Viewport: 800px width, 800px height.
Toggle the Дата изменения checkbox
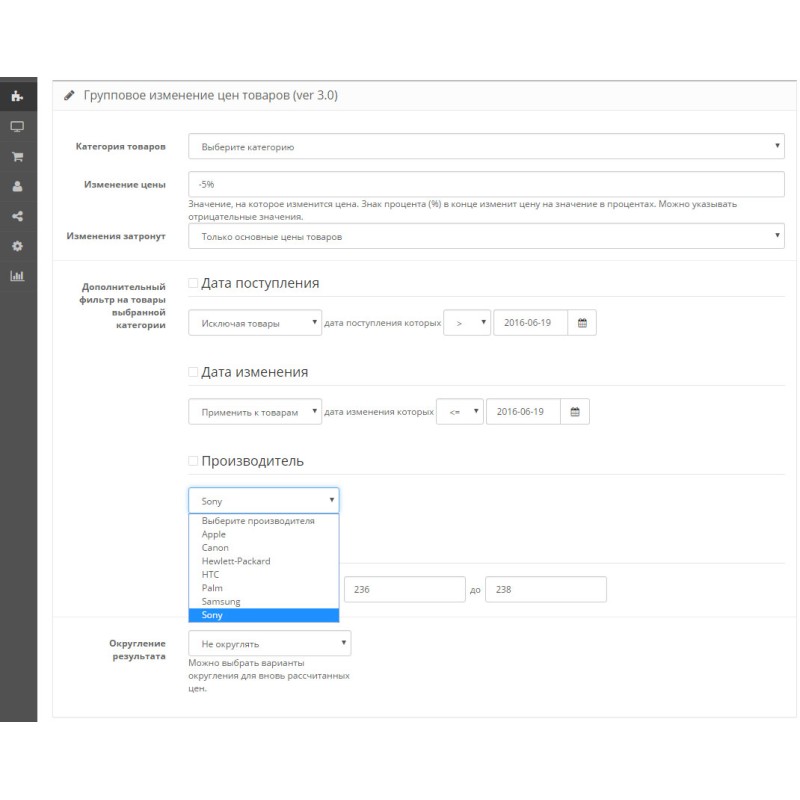coord(194,372)
